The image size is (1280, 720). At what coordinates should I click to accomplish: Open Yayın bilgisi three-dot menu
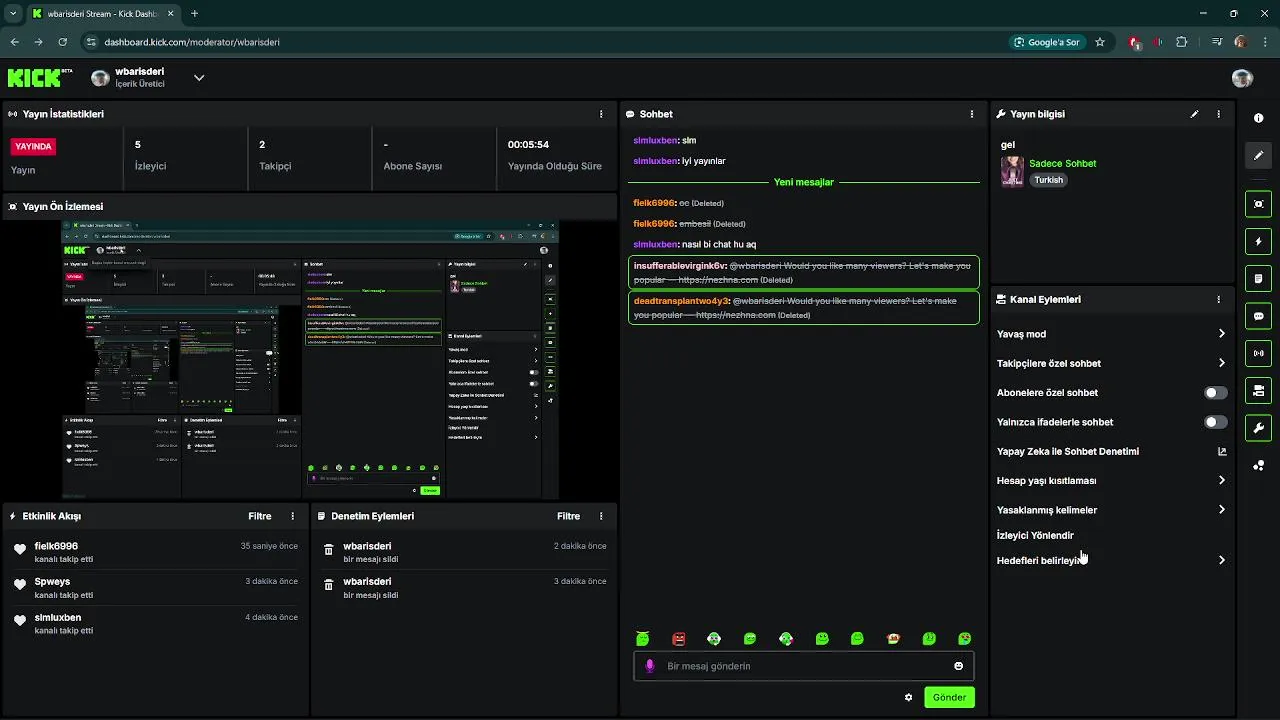1218,114
